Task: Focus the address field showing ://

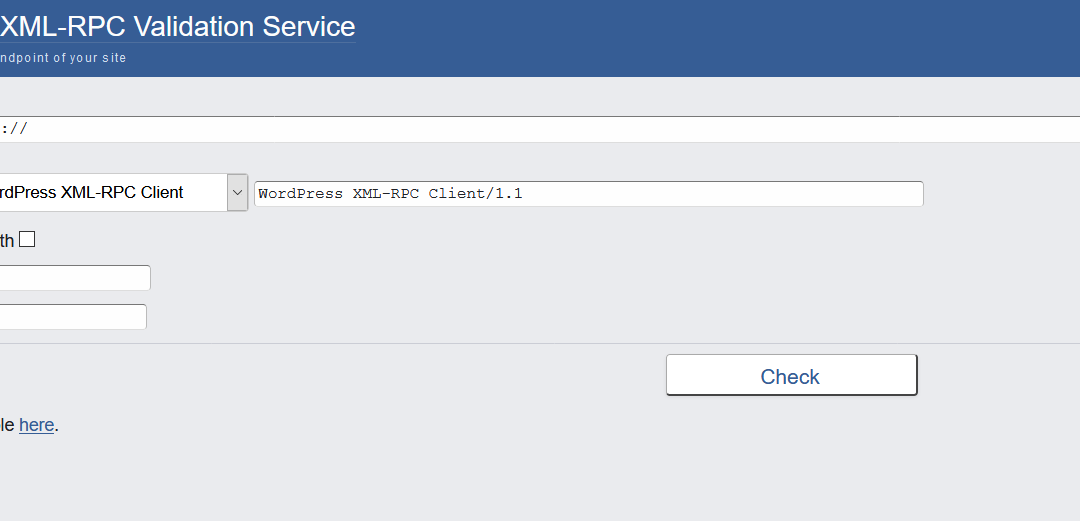Action: pos(540,129)
